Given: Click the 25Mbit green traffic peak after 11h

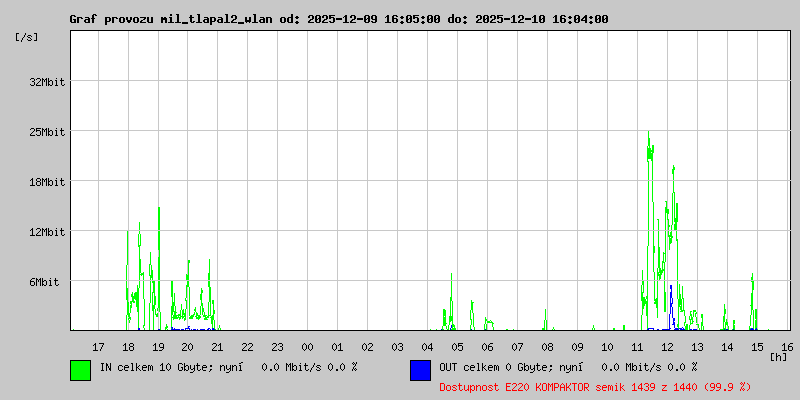Looking at the screenshot, I should (x=648, y=134).
